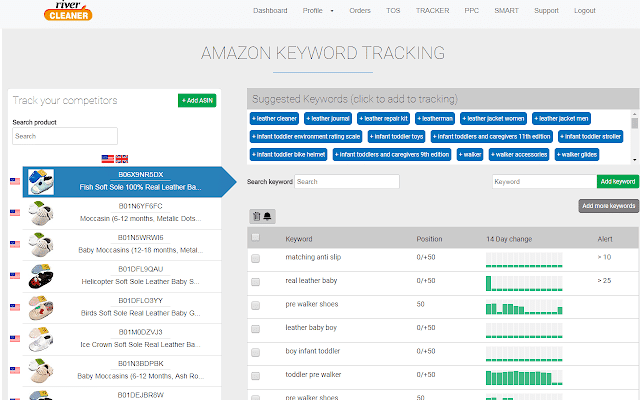Screen dimensions: 640x400
Task: Sort by Keyword column header
Action: click(x=299, y=239)
